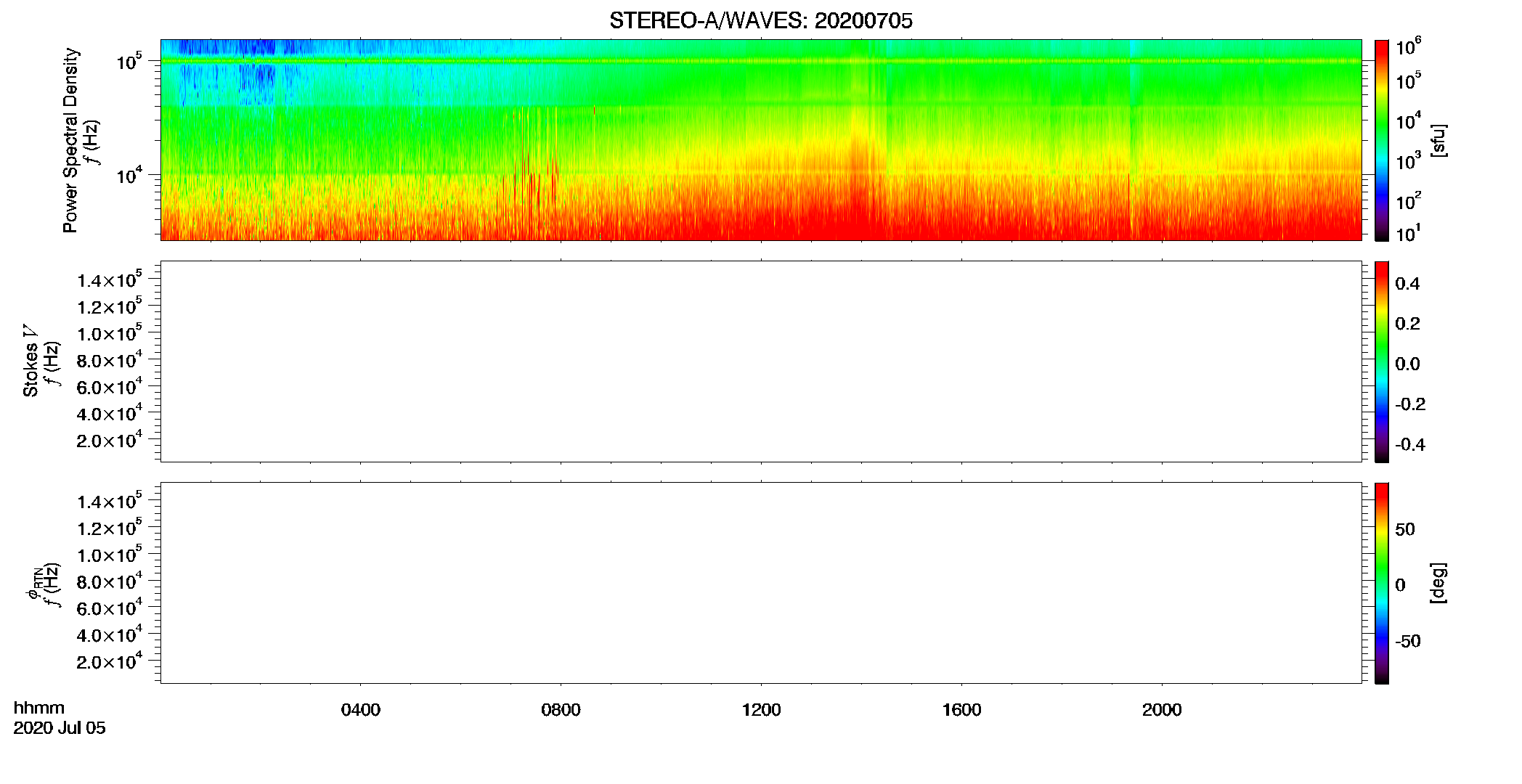Click the 1.4×10^5 tick on the Stokes V axis
The image size is (1522, 784).
tap(110, 279)
